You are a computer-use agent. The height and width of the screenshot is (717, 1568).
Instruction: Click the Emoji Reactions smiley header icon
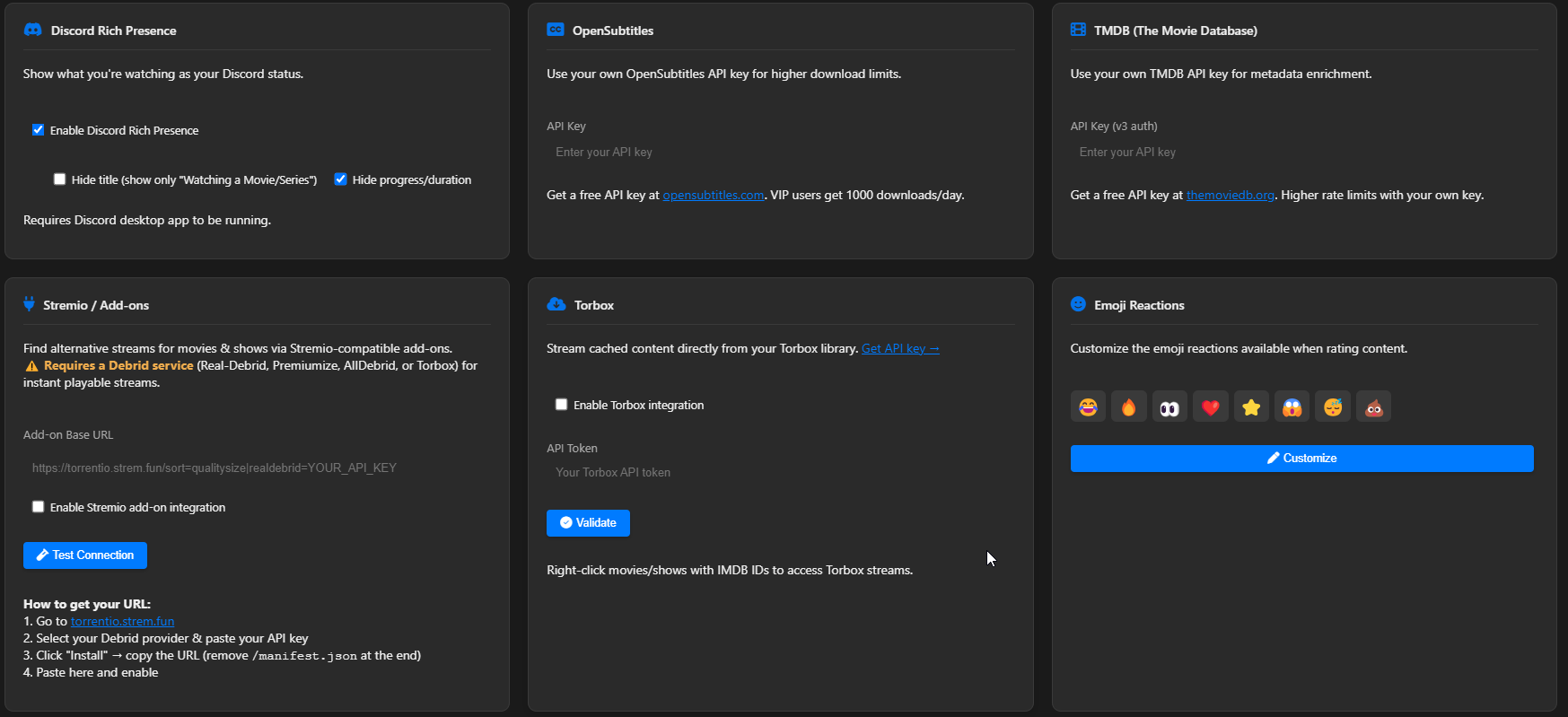pos(1078,304)
